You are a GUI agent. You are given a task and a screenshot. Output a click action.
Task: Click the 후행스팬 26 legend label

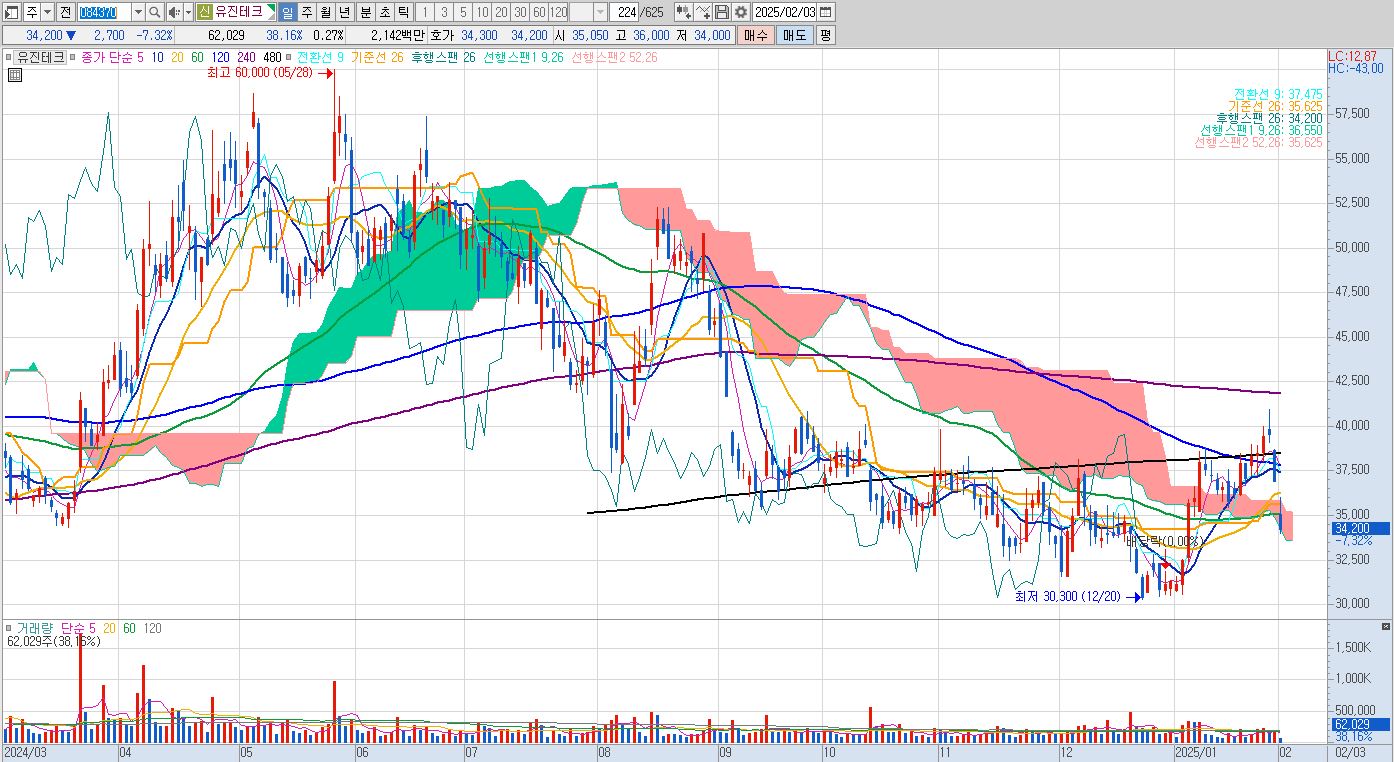pos(443,57)
